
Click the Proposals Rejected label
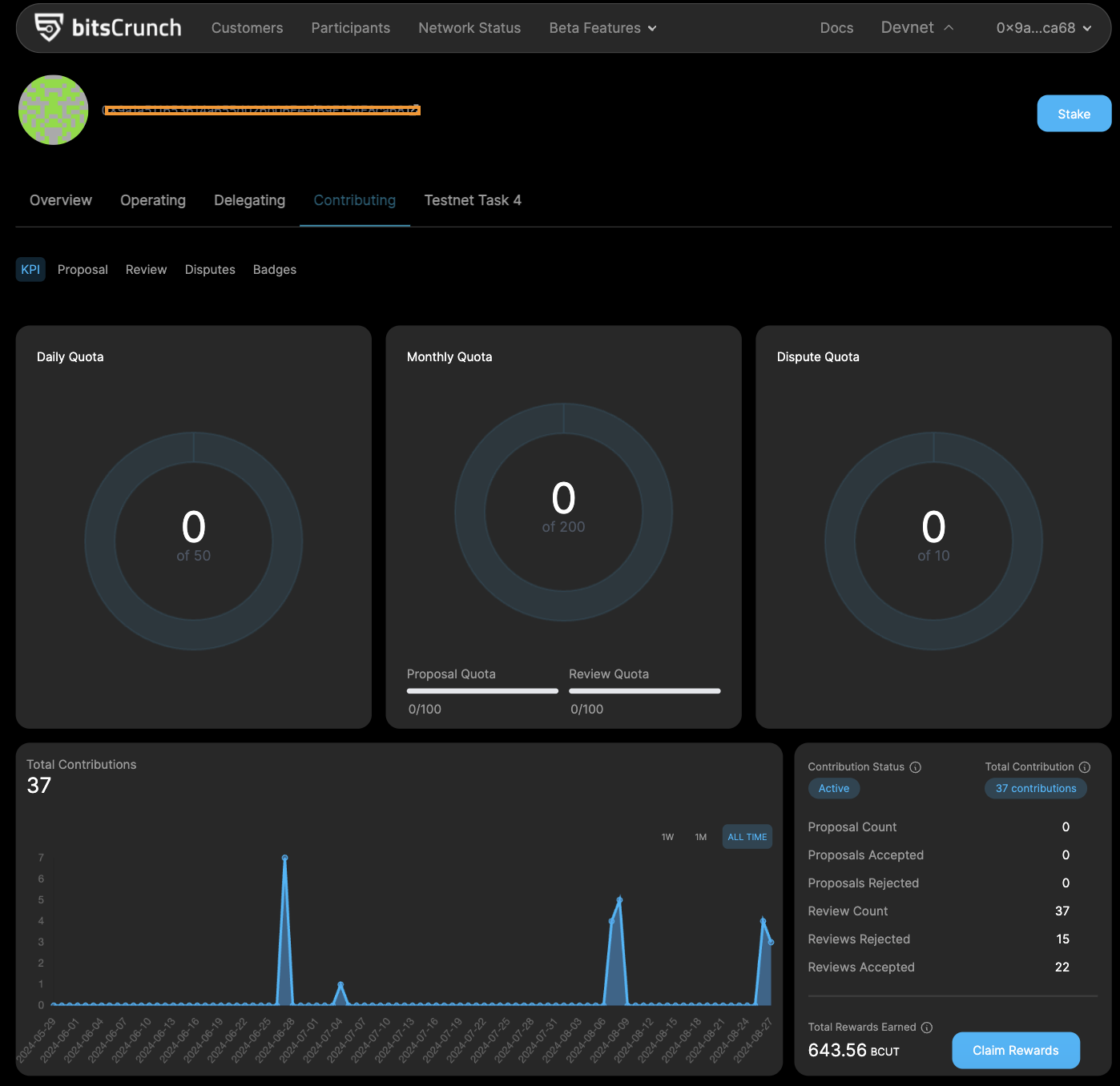(863, 883)
